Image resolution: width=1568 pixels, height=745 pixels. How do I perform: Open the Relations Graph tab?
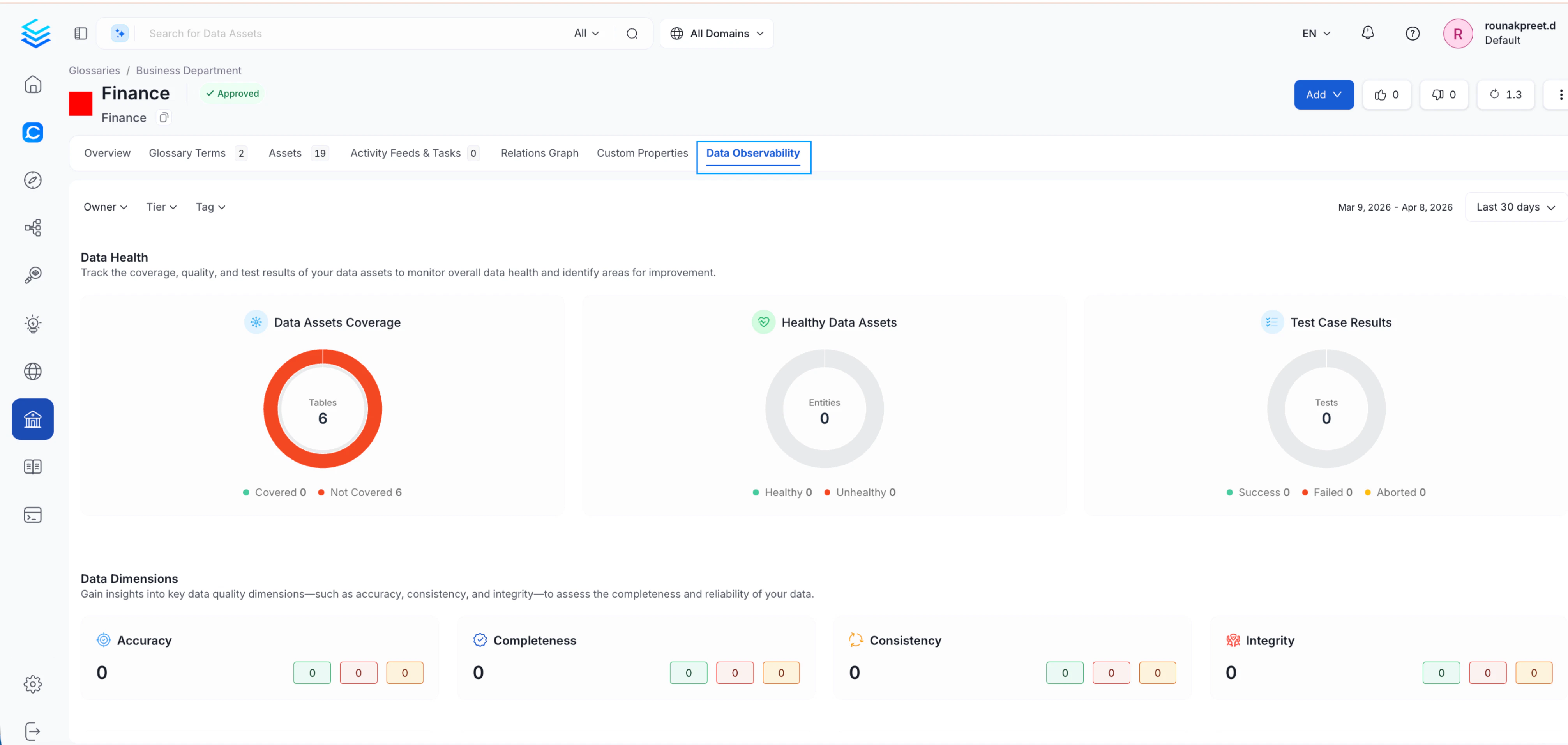pyautogui.click(x=539, y=153)
